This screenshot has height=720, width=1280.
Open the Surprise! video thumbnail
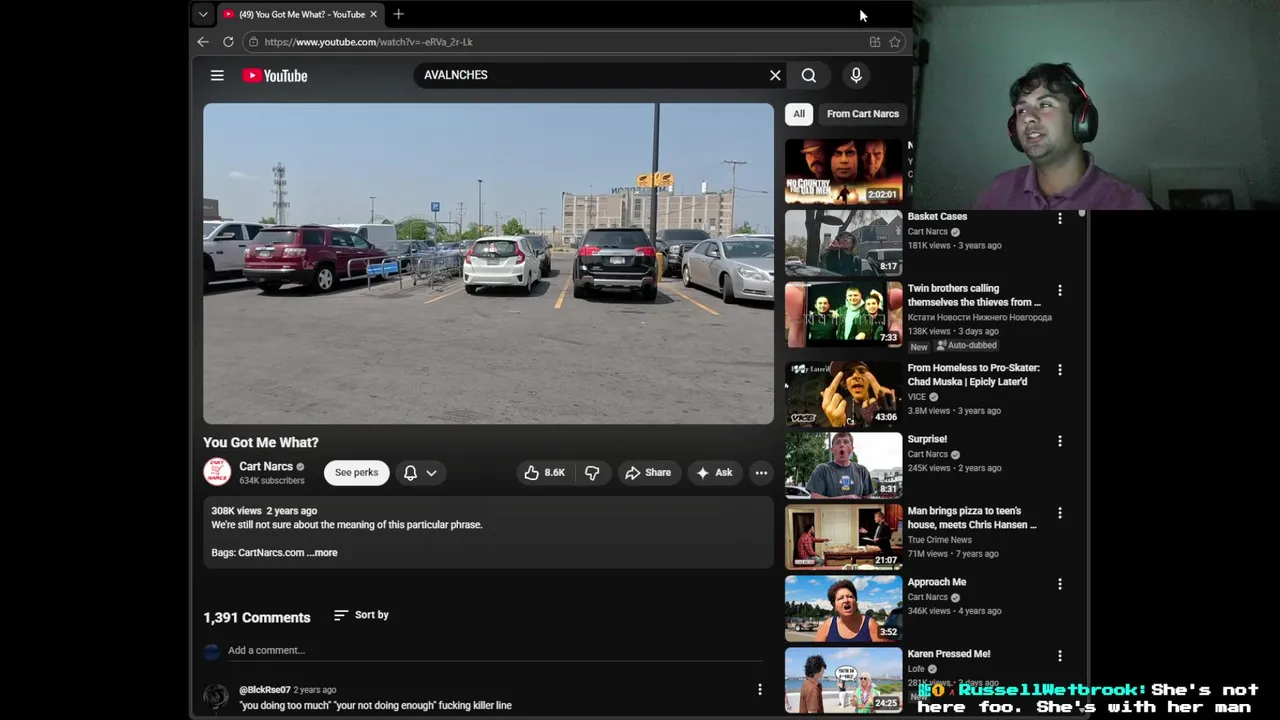coord(843,465)
